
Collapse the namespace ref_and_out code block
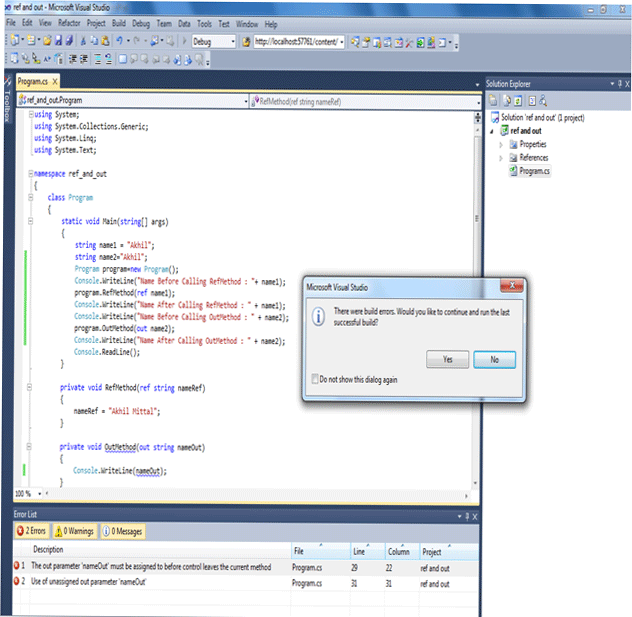click(31, 174)
